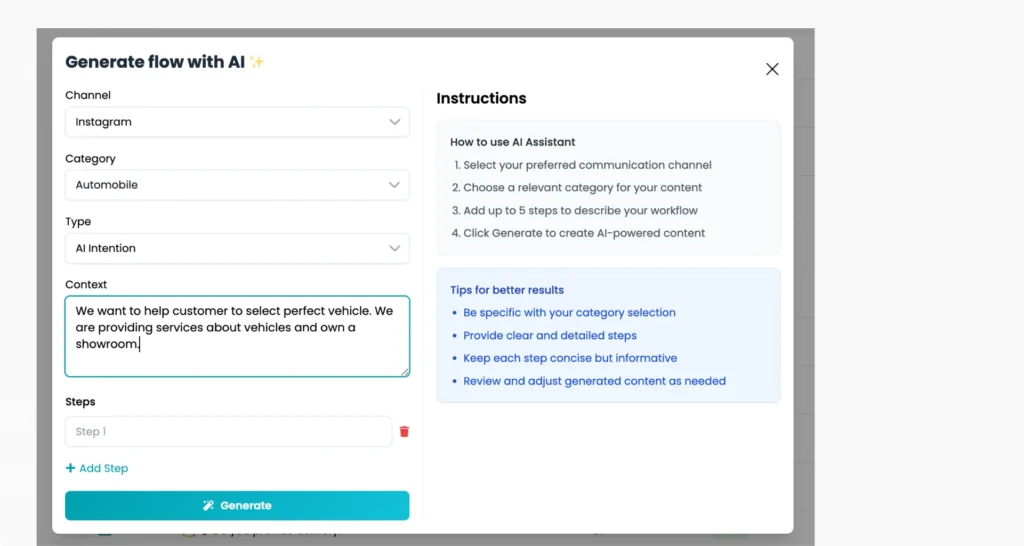Click the magic wand icon on Generate
Viewport: 1024px width, 546px height.
pyautogui.click(x=208, y=506)
